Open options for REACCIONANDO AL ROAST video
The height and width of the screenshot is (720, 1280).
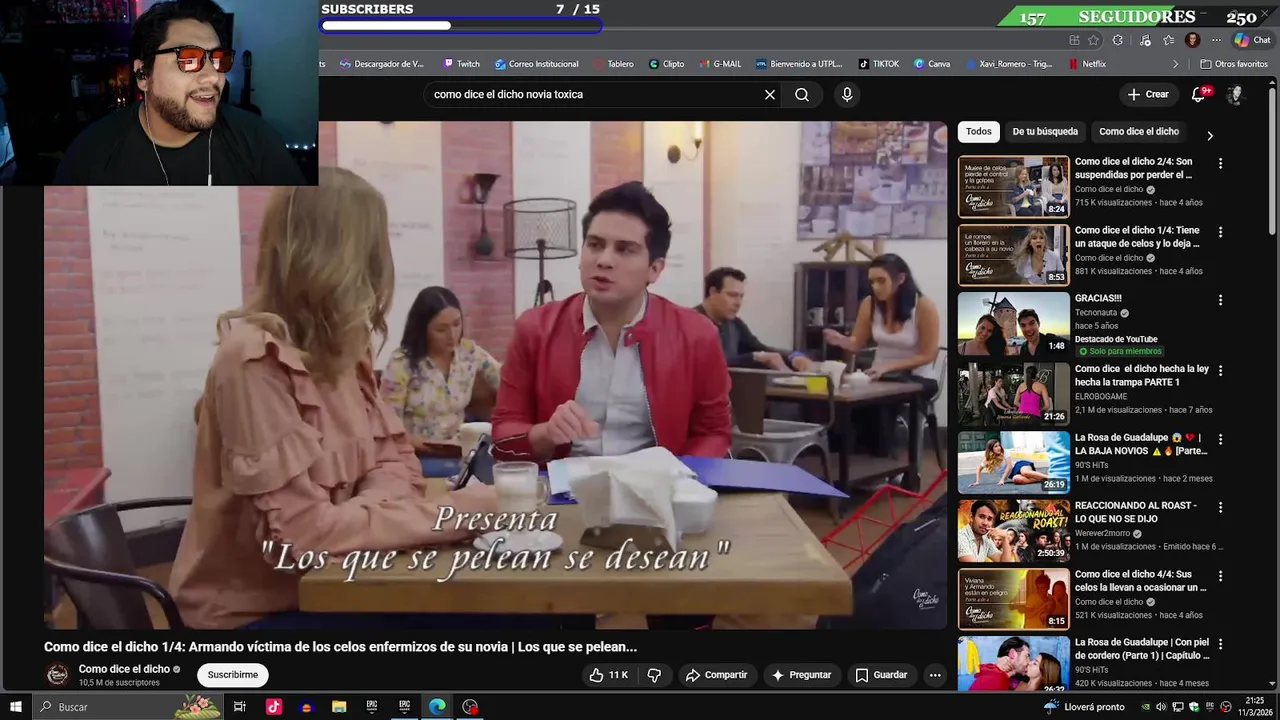point(1220,507)
